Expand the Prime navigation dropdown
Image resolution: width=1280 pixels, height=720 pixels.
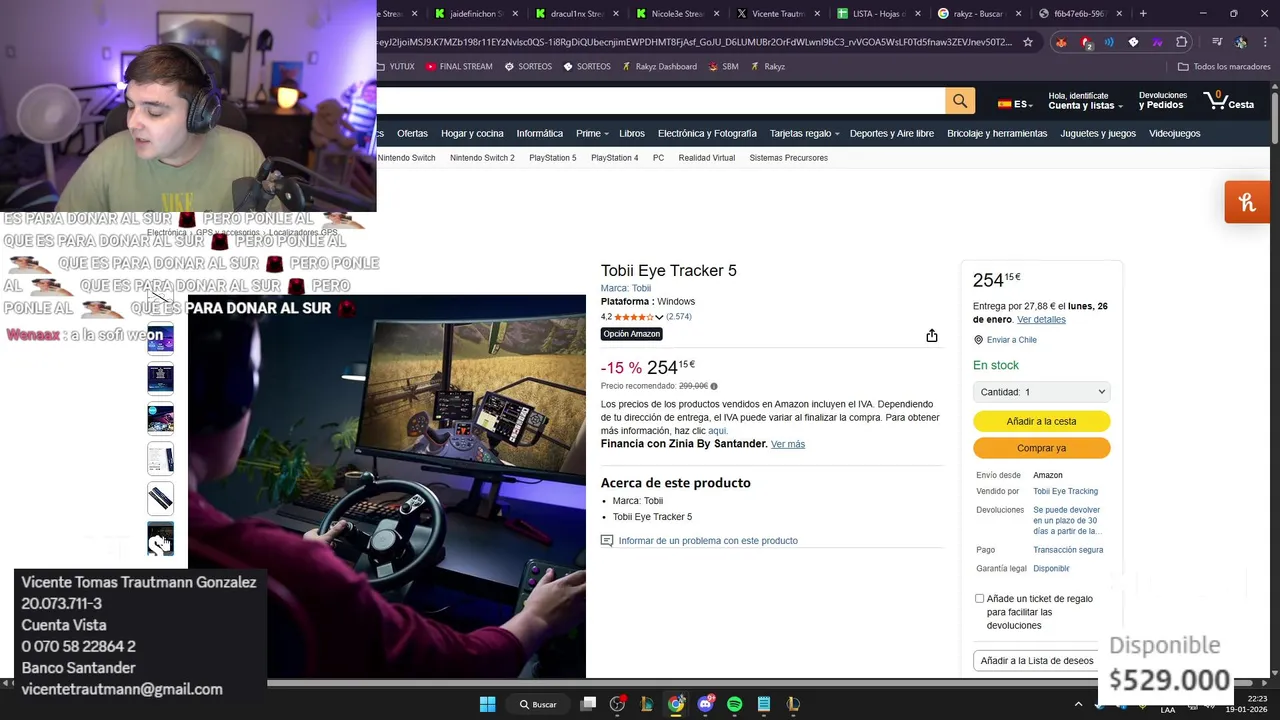591,133
